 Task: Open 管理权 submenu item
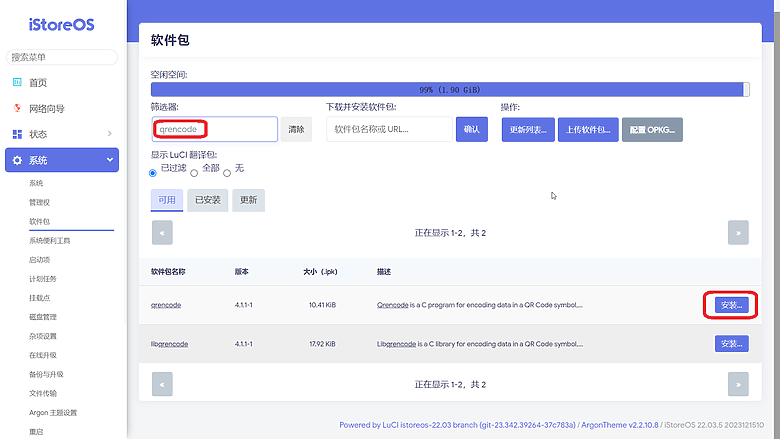point(39,202)
